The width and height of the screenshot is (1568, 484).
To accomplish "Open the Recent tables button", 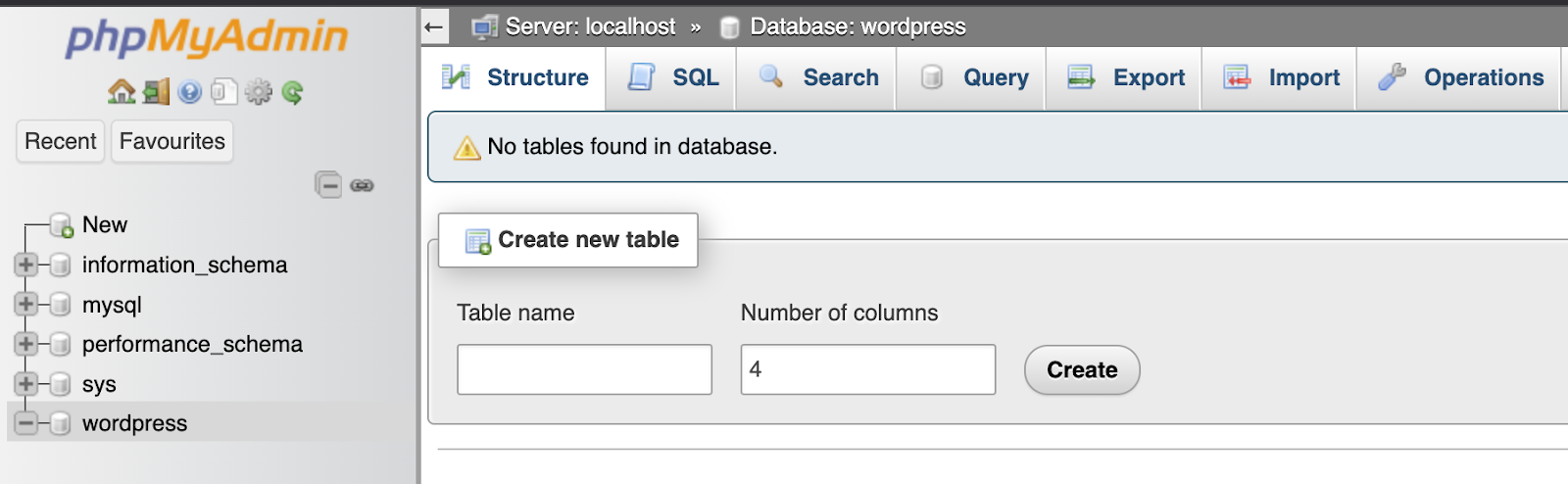I will click(60, 141).
